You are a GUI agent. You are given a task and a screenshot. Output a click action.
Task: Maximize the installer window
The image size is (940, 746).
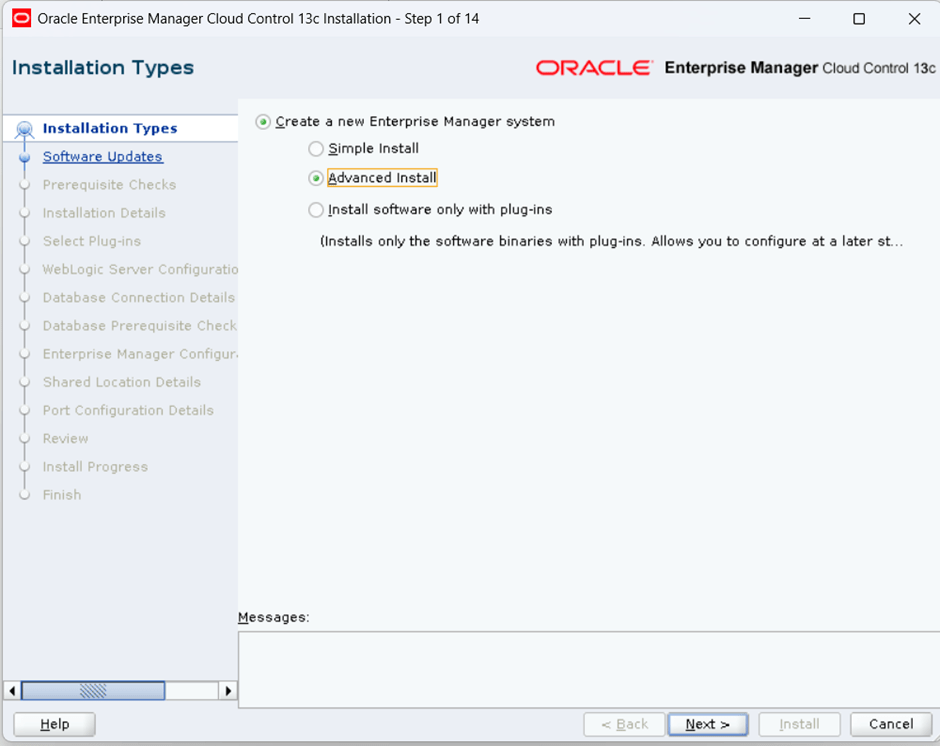tap(858, 19)
